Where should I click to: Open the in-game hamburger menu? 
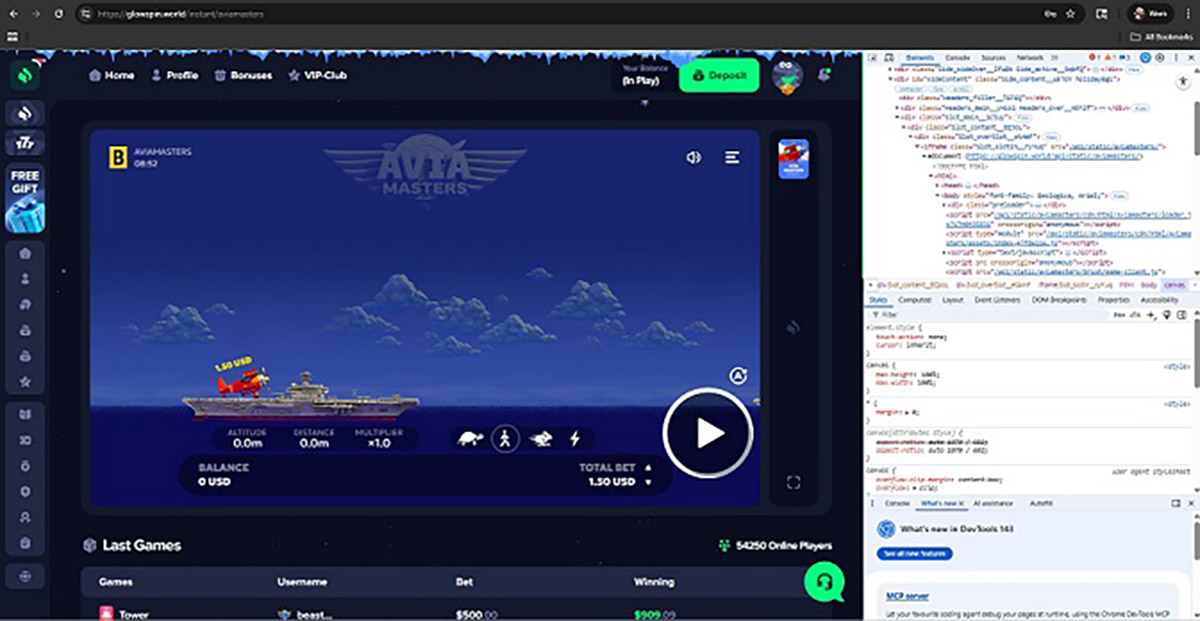pos(731,157)
